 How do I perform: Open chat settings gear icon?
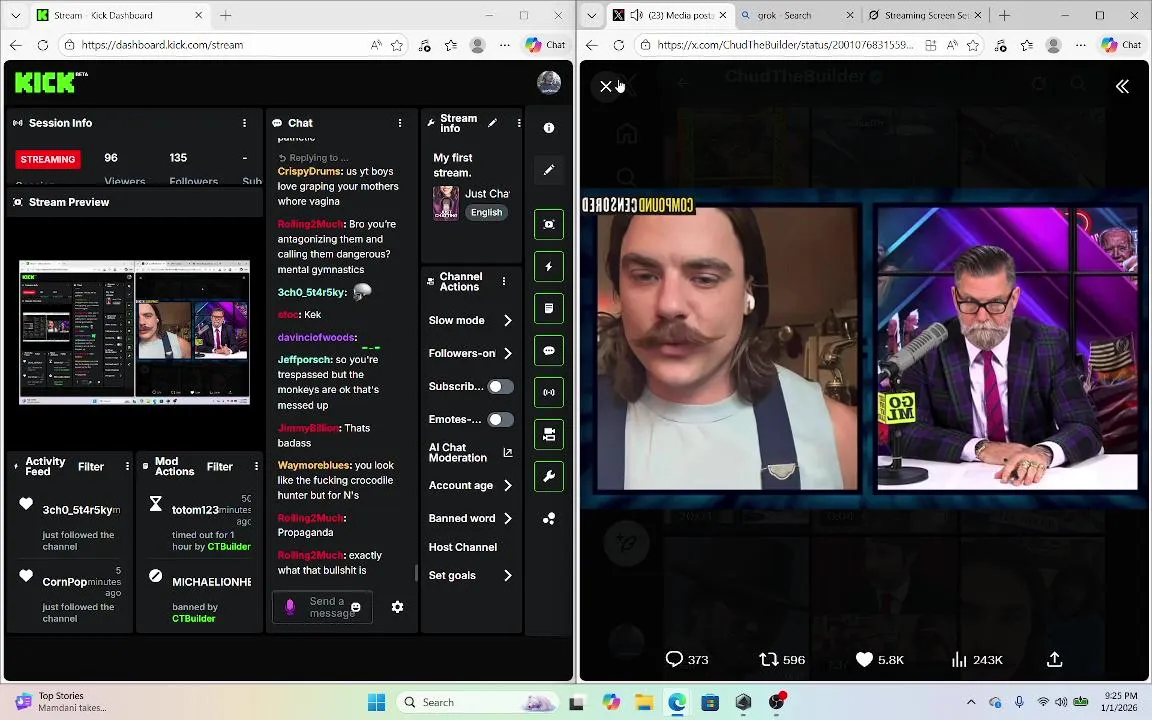pos(397,607)
